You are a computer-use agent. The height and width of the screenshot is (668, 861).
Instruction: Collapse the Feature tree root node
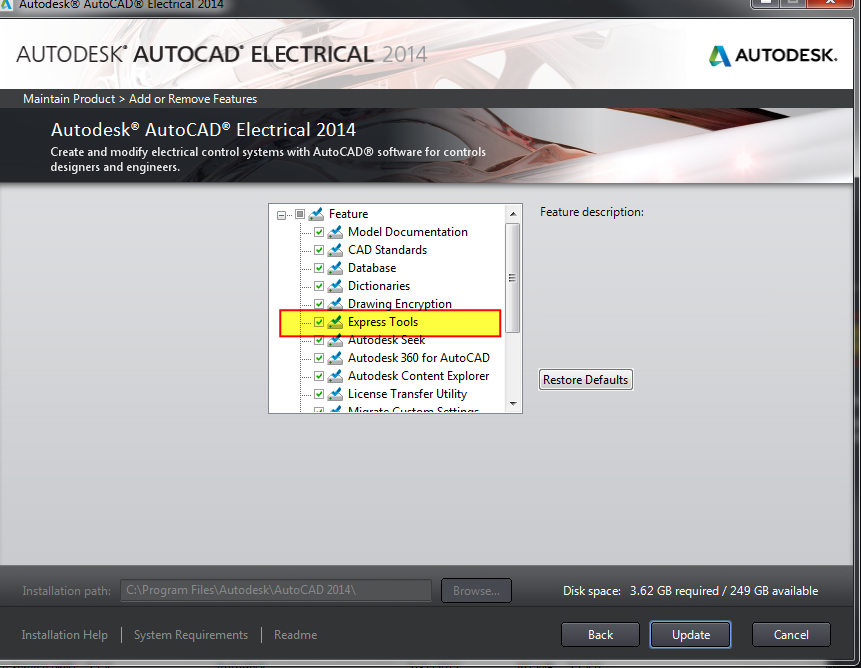tap(281, 213)
